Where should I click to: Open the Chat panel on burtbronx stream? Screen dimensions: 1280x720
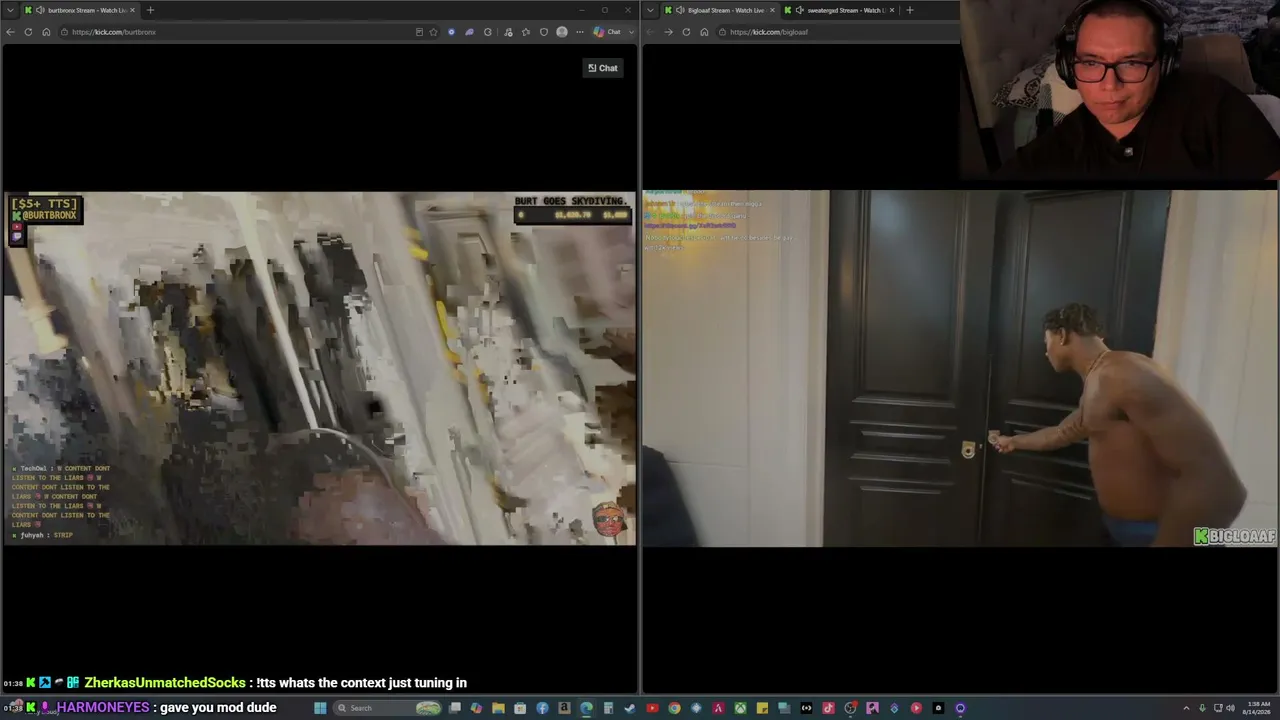click(602, 68)
